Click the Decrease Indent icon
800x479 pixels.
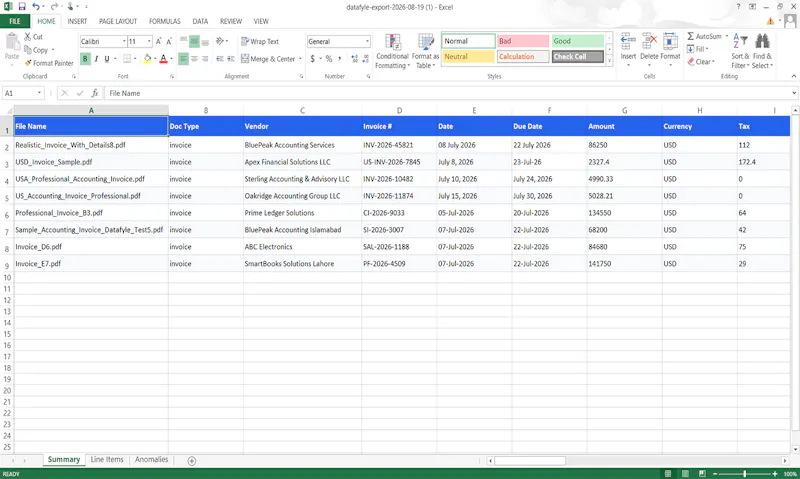pyautogui.click(x=219, y=59)
